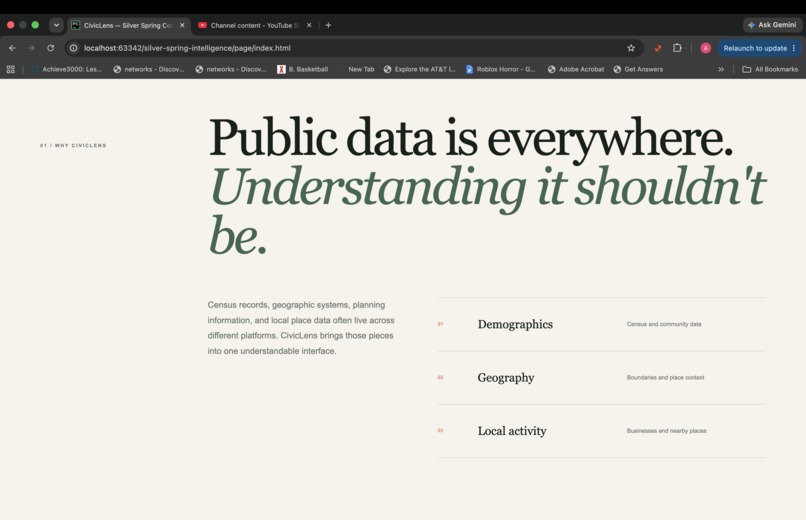Click the 'Census records, geographic systems' paragraph
The width and height of the screenshot is (806, 520).
click(301, 328)
